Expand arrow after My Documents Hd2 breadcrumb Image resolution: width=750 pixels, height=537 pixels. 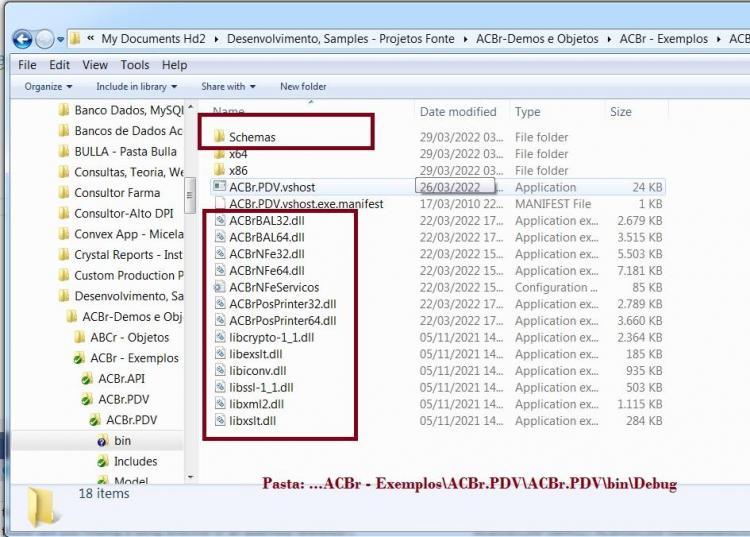click(x=216, y=39)
